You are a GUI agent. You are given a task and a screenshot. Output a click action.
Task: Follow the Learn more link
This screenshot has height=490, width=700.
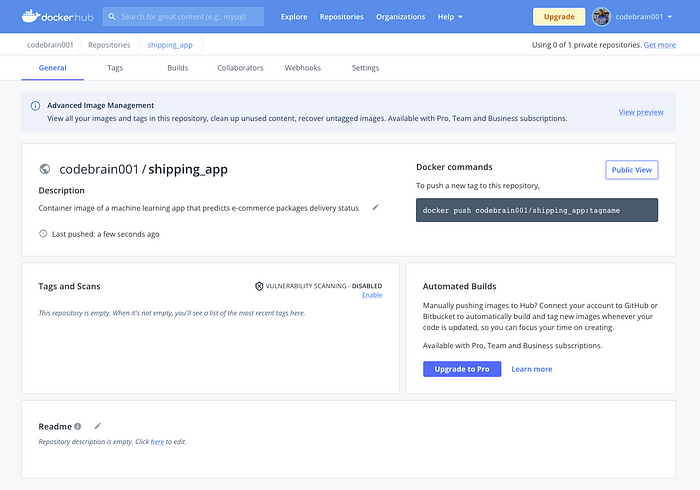coord(532,369)
